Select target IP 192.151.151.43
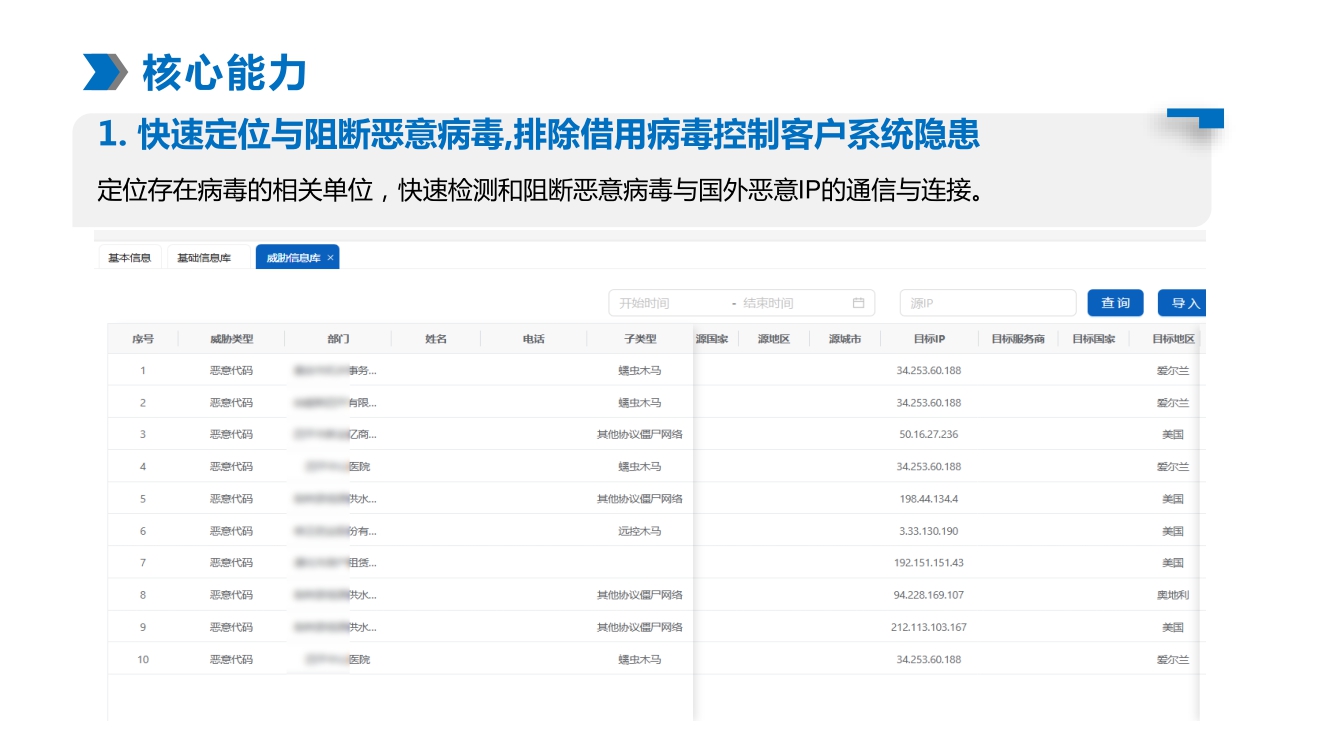This screenshot has height=750, width=1334. (x=929, y=563)
